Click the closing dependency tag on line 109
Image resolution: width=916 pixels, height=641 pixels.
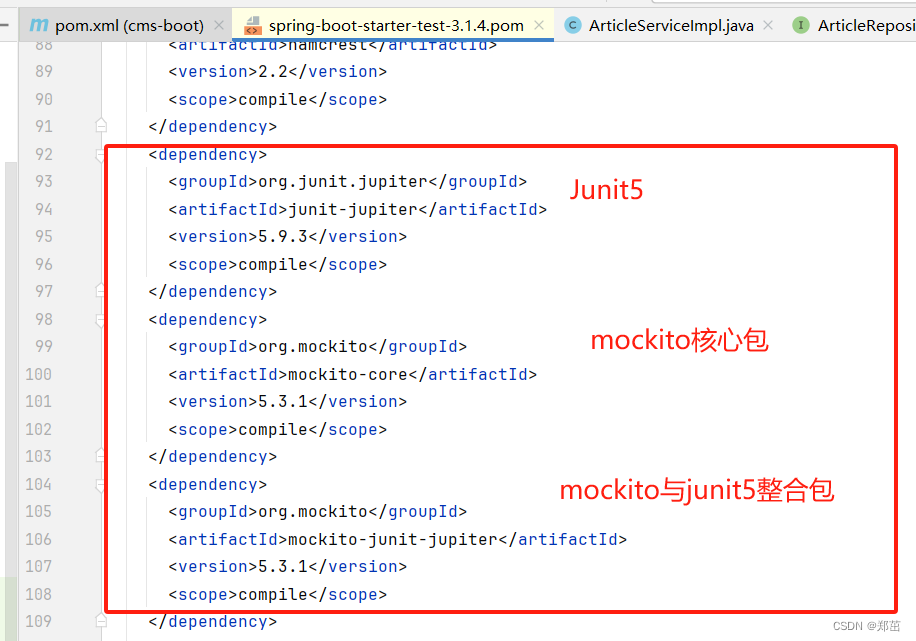click(x=213, y=621)
